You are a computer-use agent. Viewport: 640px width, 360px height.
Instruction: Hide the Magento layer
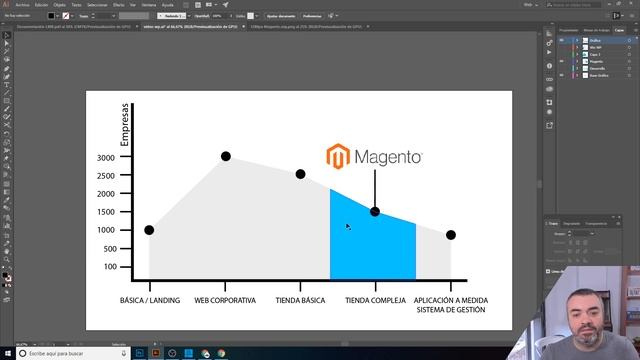click(562, 61)
